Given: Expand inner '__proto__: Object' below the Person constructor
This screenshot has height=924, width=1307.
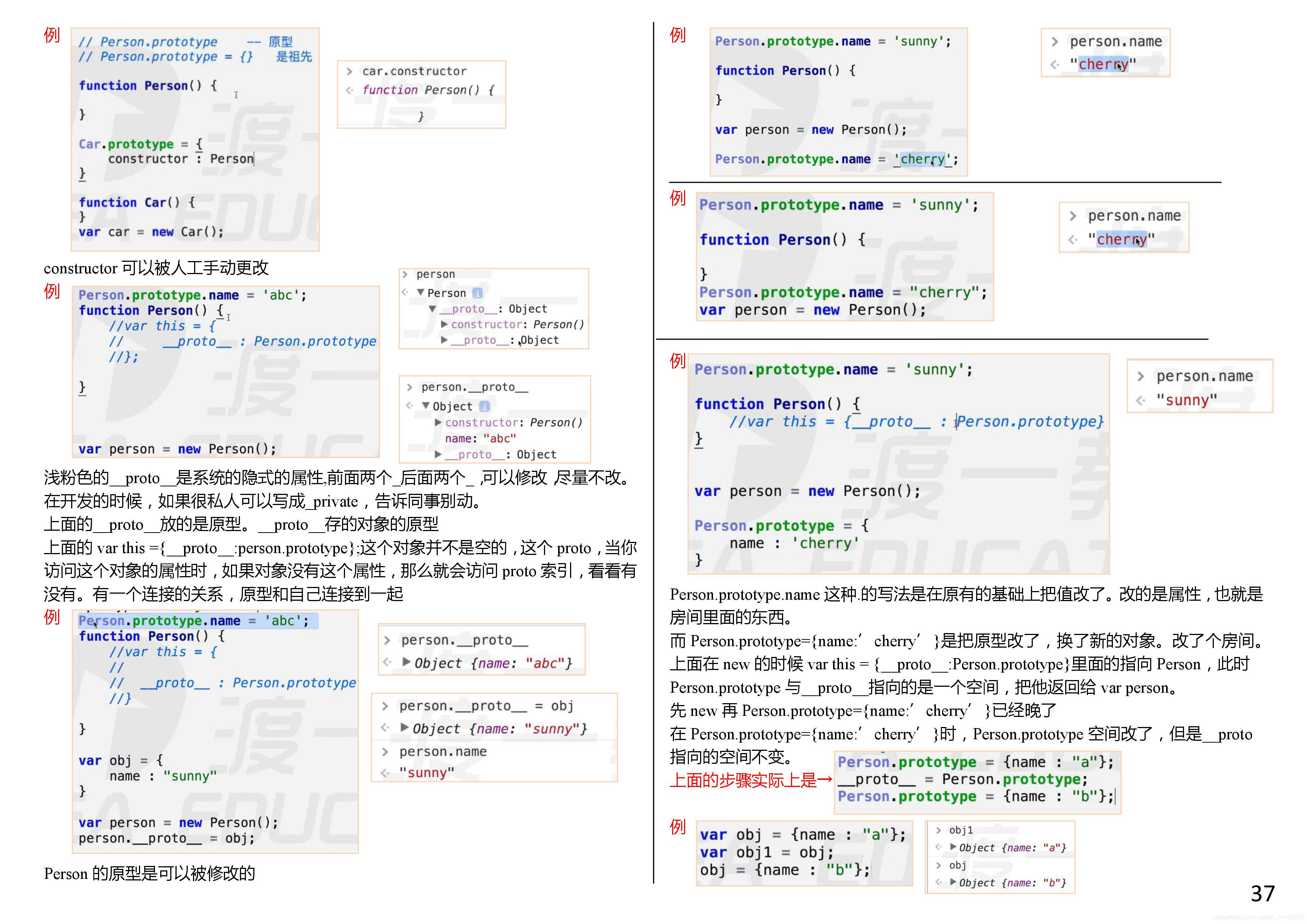Looking at the screenshot, I should [x=444, y=340].
